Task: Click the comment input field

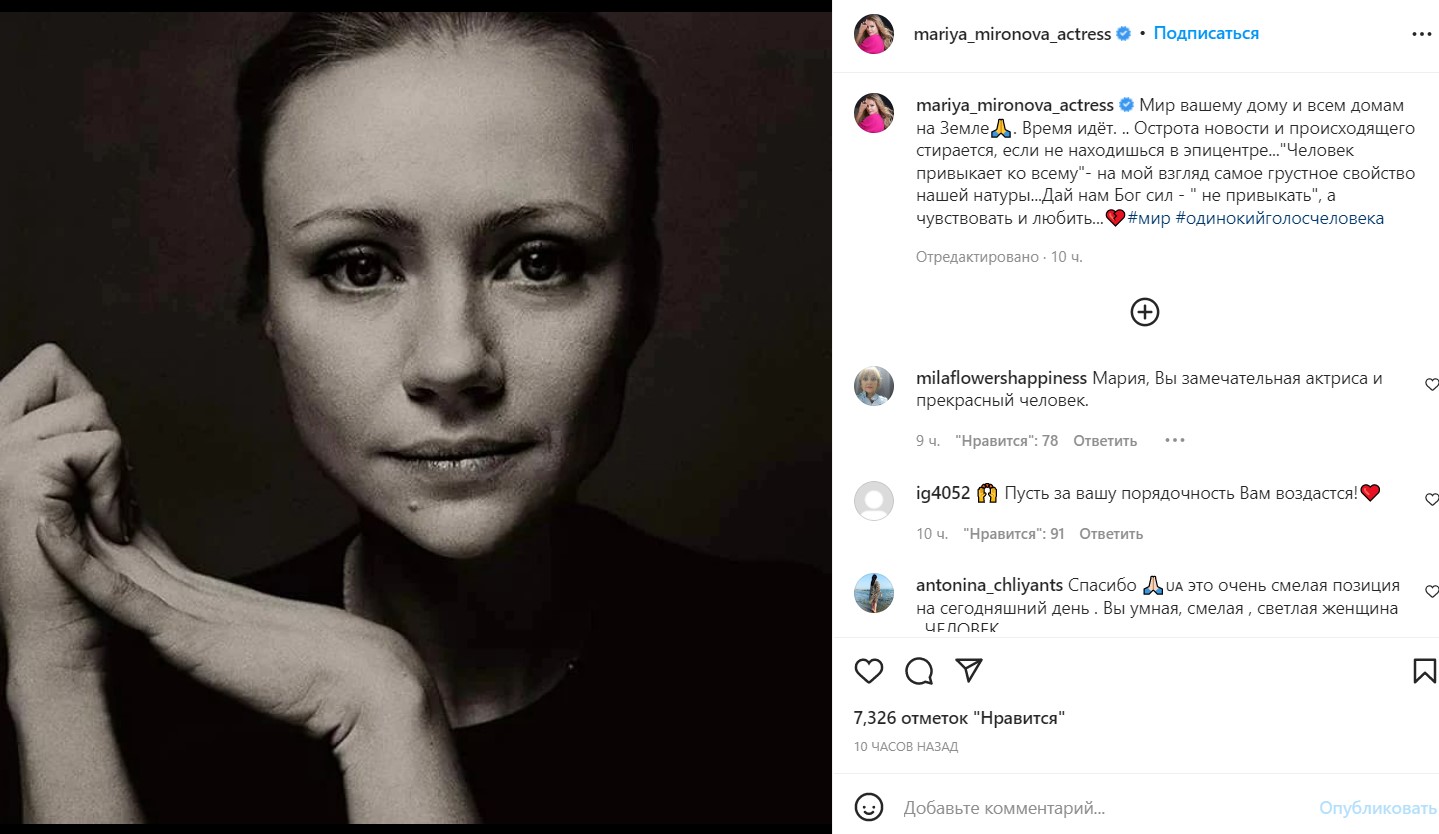Action: point(1100,807)
